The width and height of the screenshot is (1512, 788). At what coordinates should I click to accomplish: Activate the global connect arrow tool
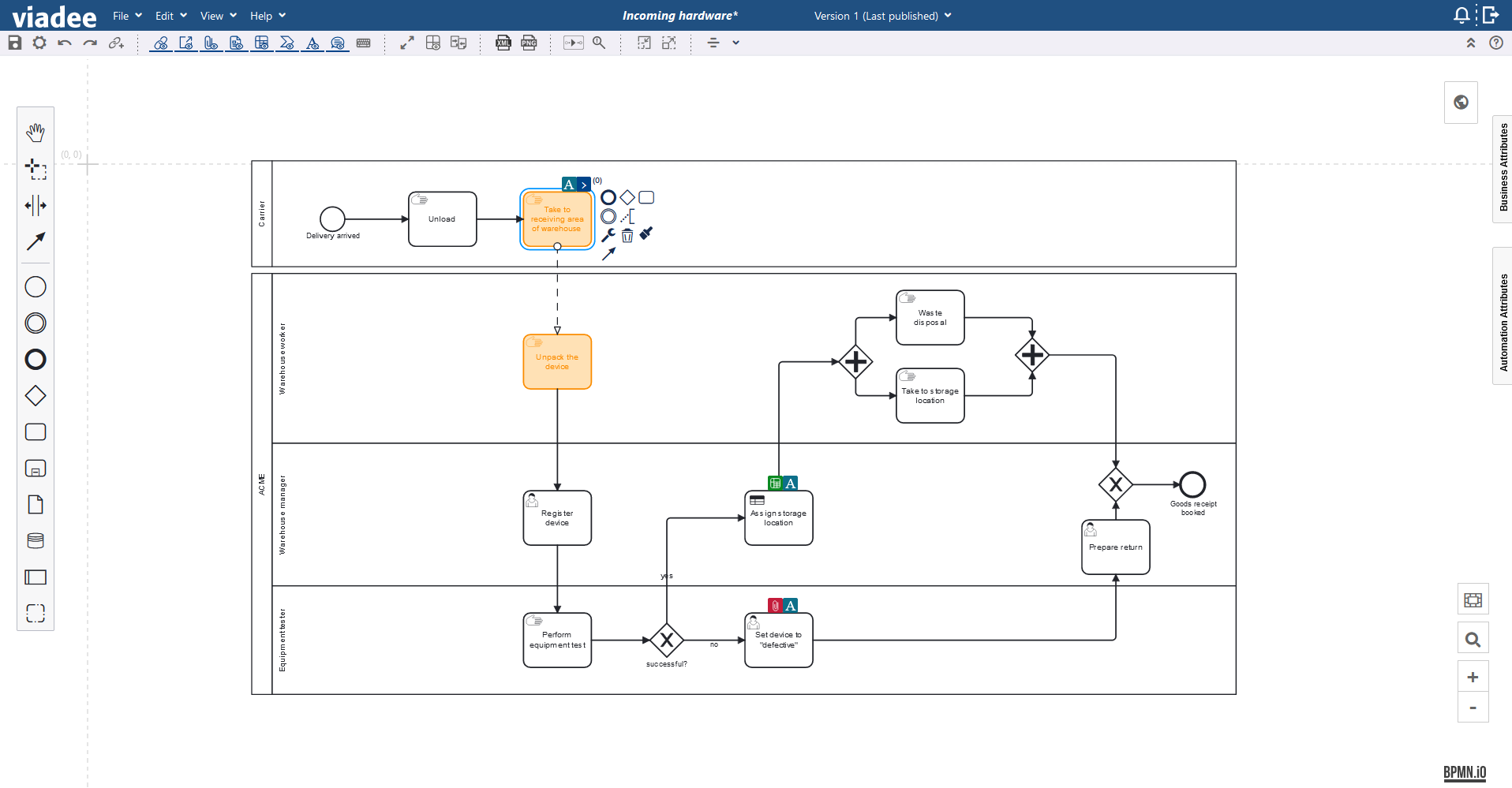[36, 241]
